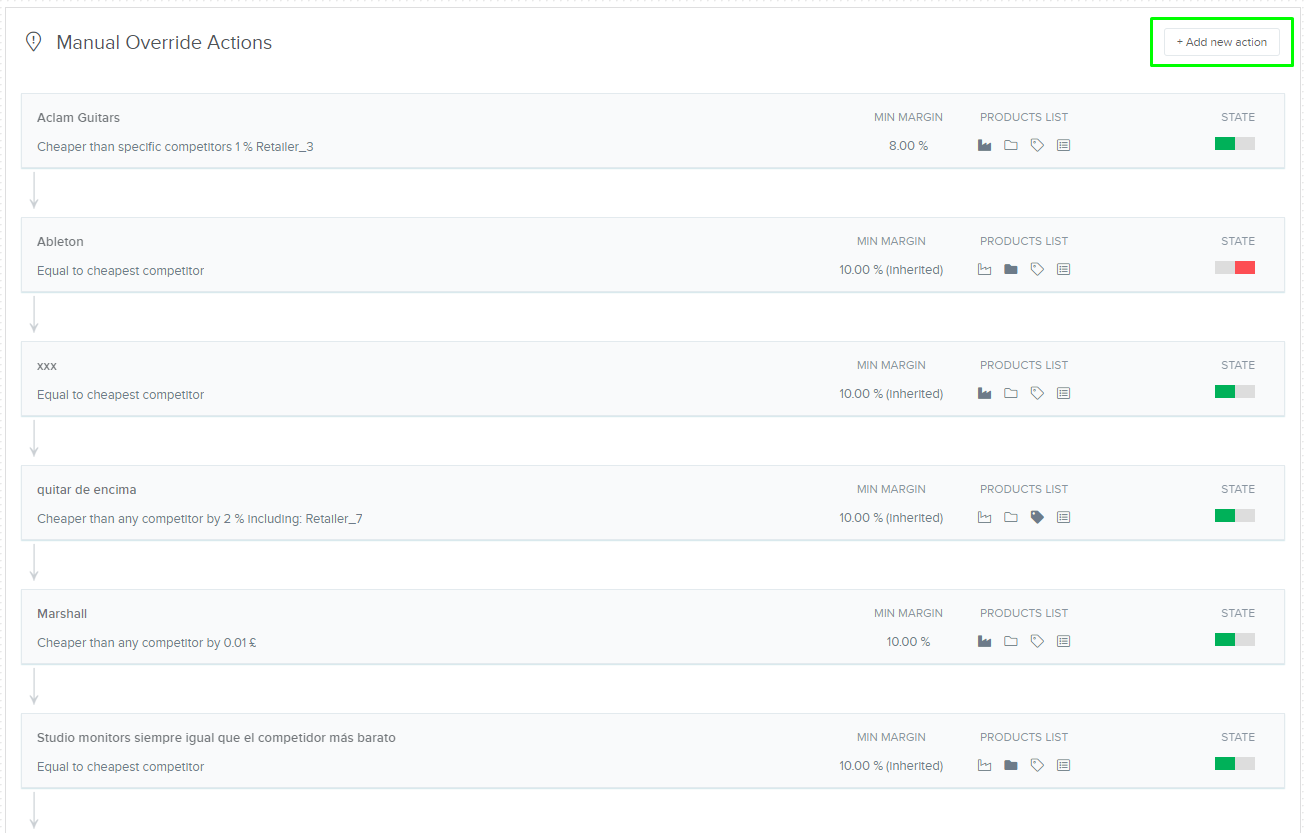Click the folder icon in xxx row

[1011, 393]
